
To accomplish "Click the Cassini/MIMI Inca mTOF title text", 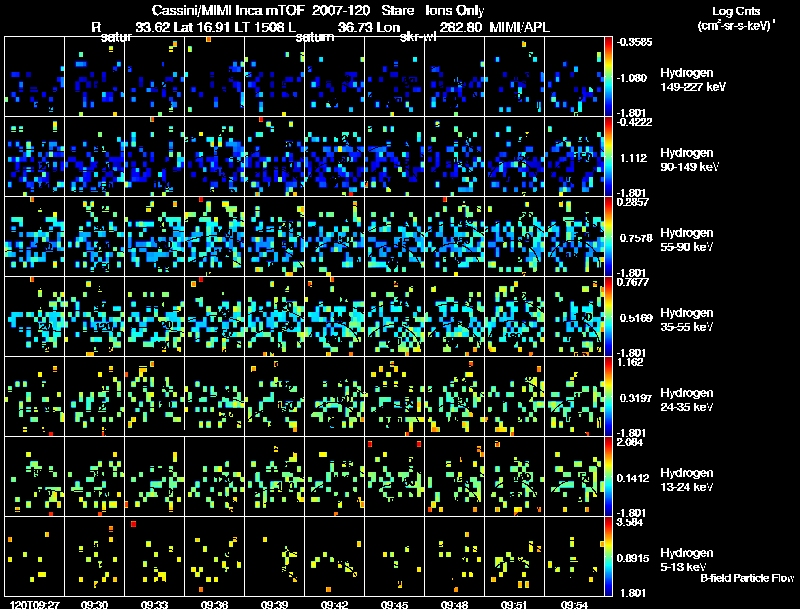I will 228,10.
